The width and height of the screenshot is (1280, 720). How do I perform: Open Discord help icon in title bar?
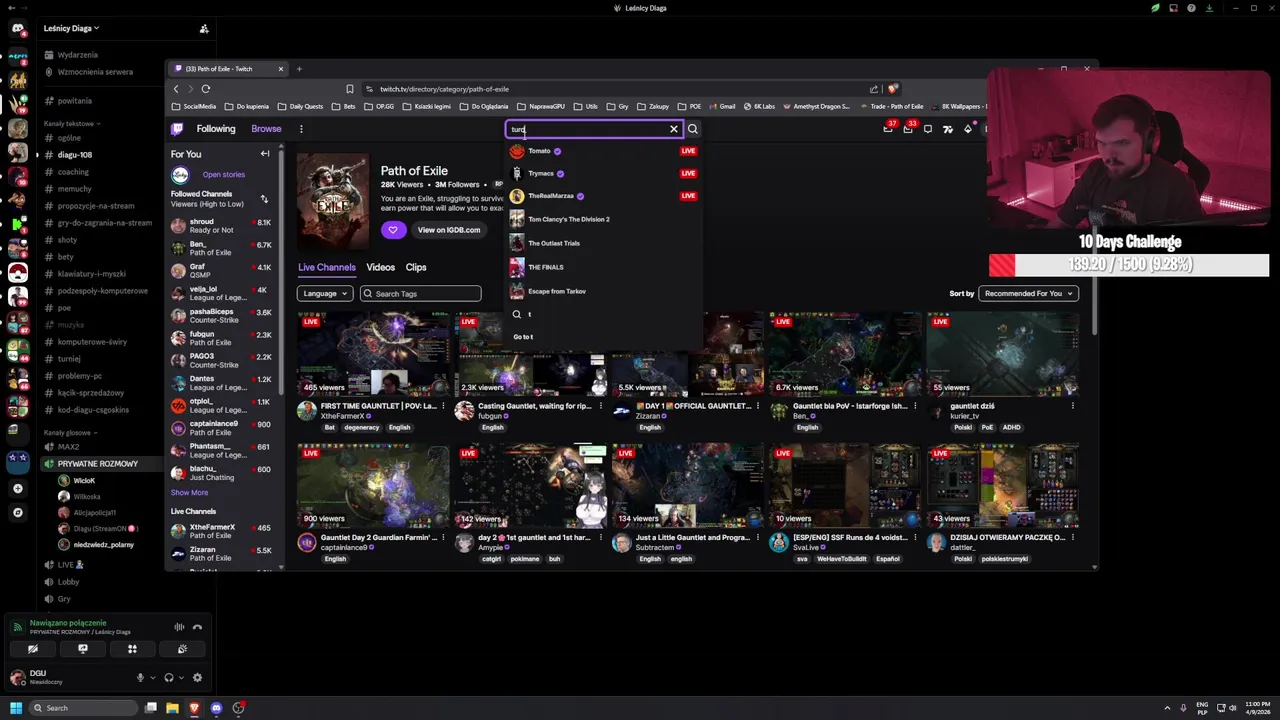coord(1191,8)
